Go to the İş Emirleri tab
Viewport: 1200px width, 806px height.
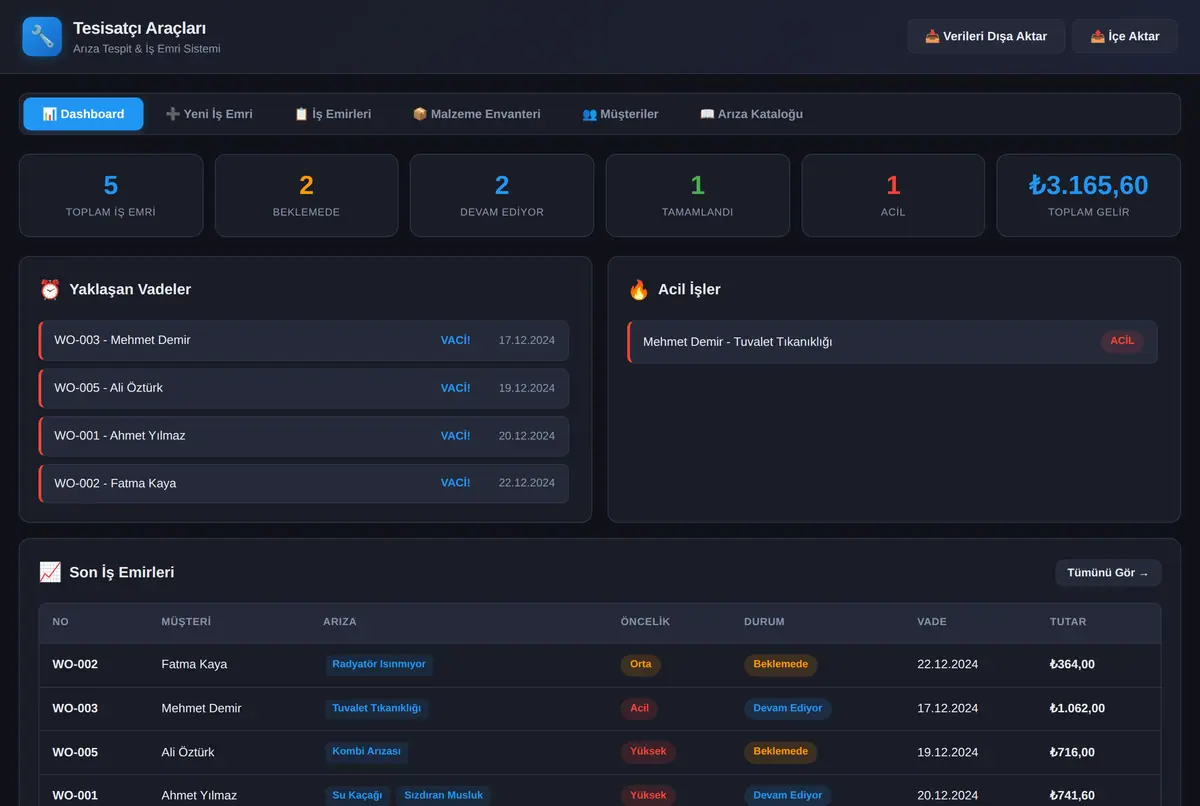(333, 114)
